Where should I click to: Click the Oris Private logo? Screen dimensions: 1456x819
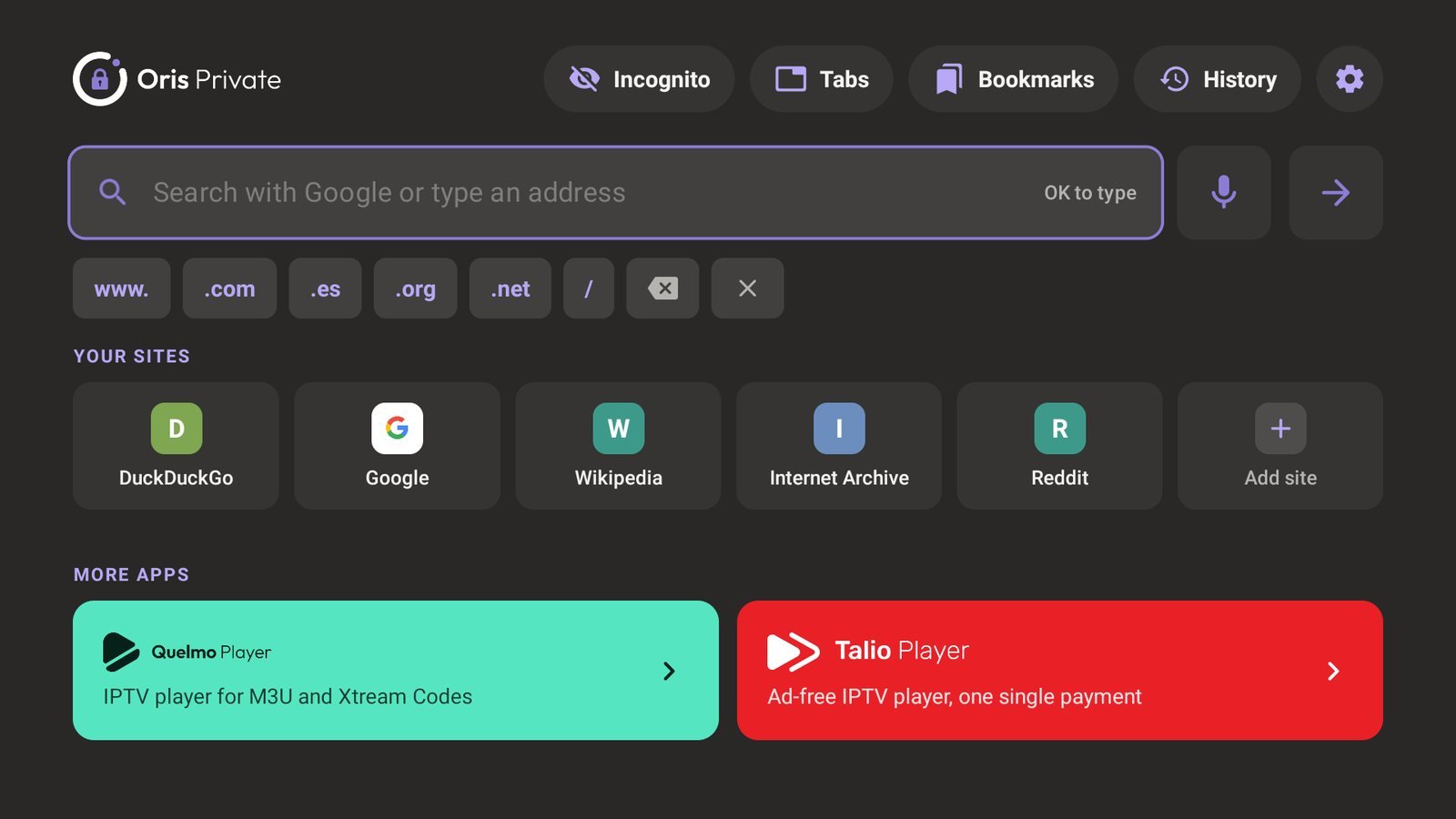pos(177,79)
